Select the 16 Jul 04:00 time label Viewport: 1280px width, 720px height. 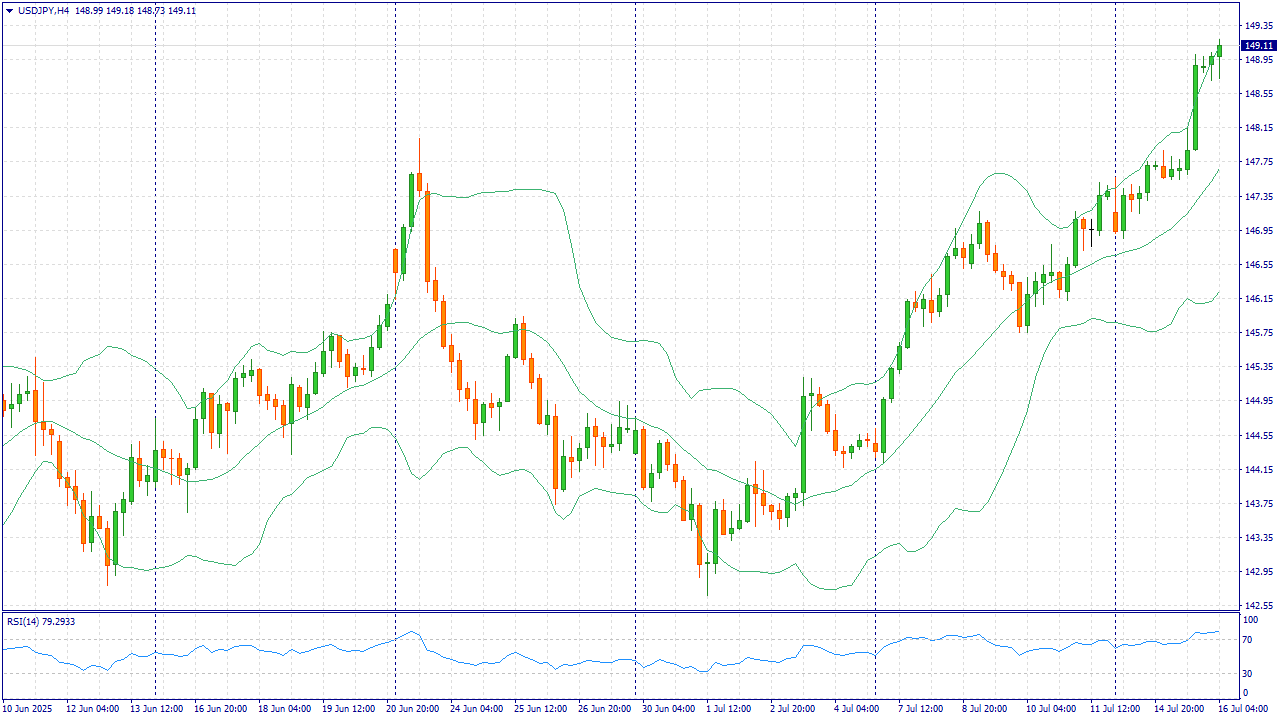1240,708
